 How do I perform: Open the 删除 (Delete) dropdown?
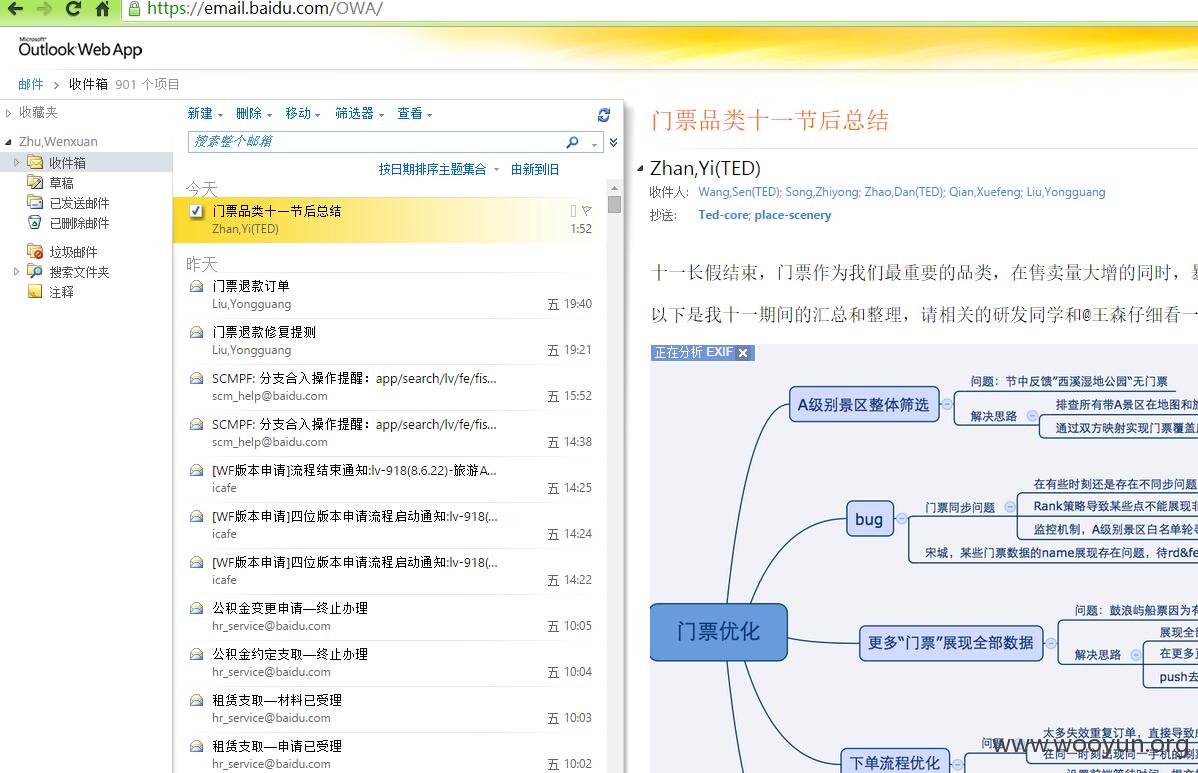pyautogui.click(x=254, y=113)
